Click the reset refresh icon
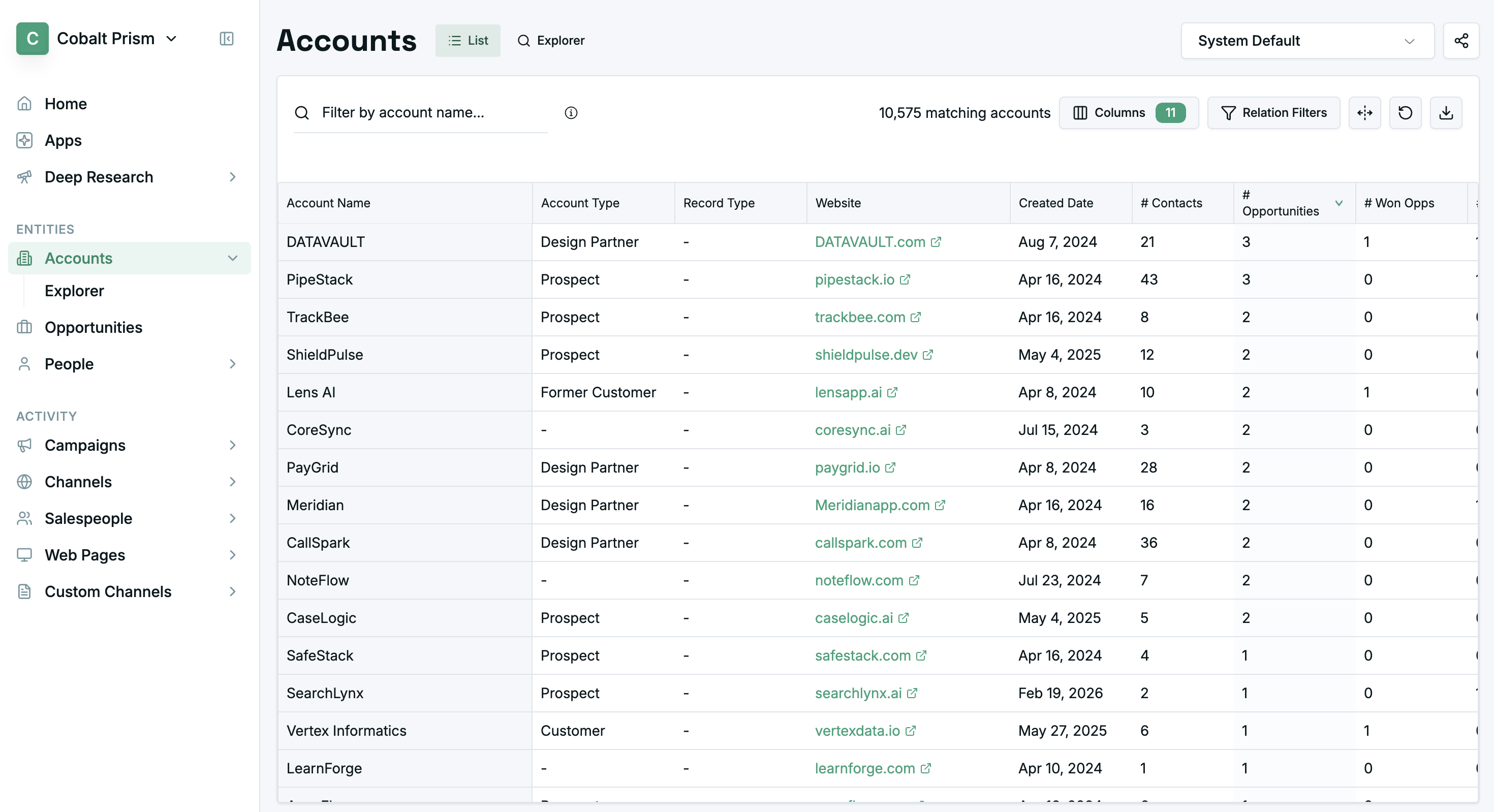1494x812 pixels. 1405,112
